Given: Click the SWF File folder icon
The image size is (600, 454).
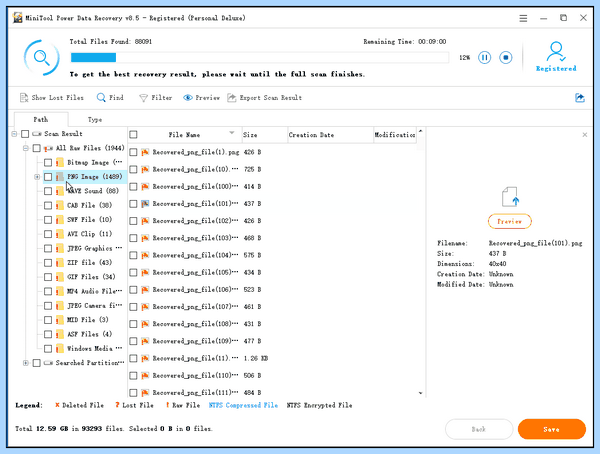Looking at the screenshot, I should [x=60, y=220].
